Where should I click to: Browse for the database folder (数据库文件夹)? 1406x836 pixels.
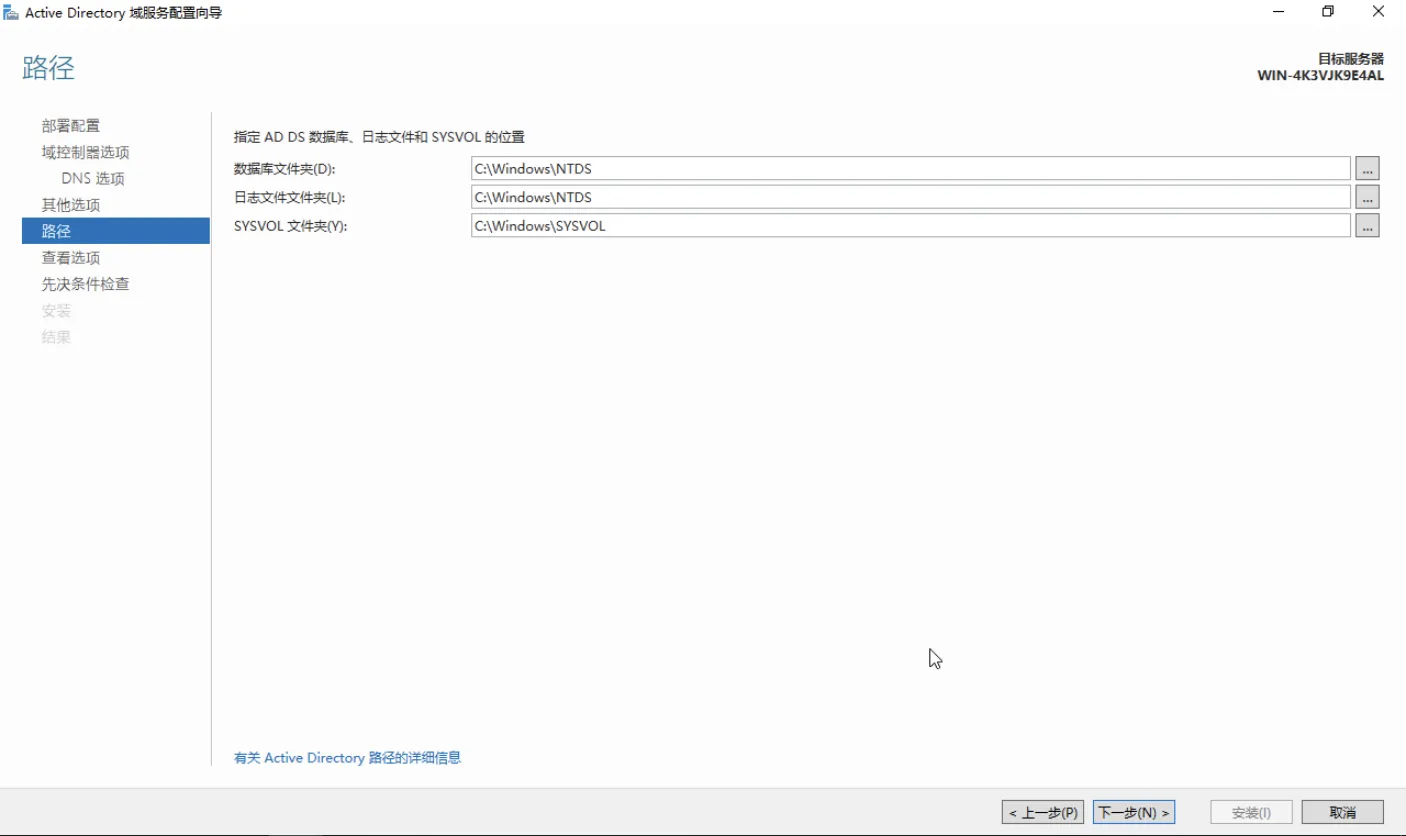(x=1367, y=169)
